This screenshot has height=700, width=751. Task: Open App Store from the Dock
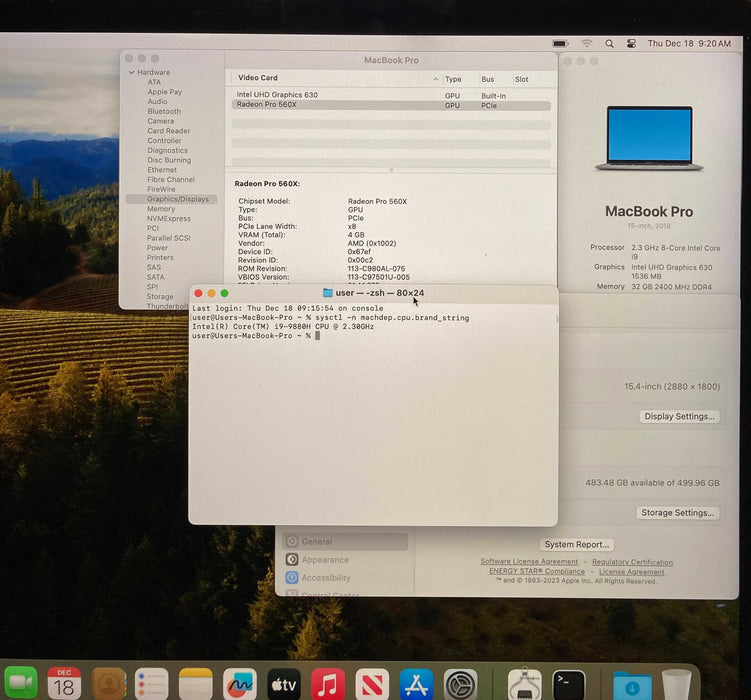pos(416,683)
